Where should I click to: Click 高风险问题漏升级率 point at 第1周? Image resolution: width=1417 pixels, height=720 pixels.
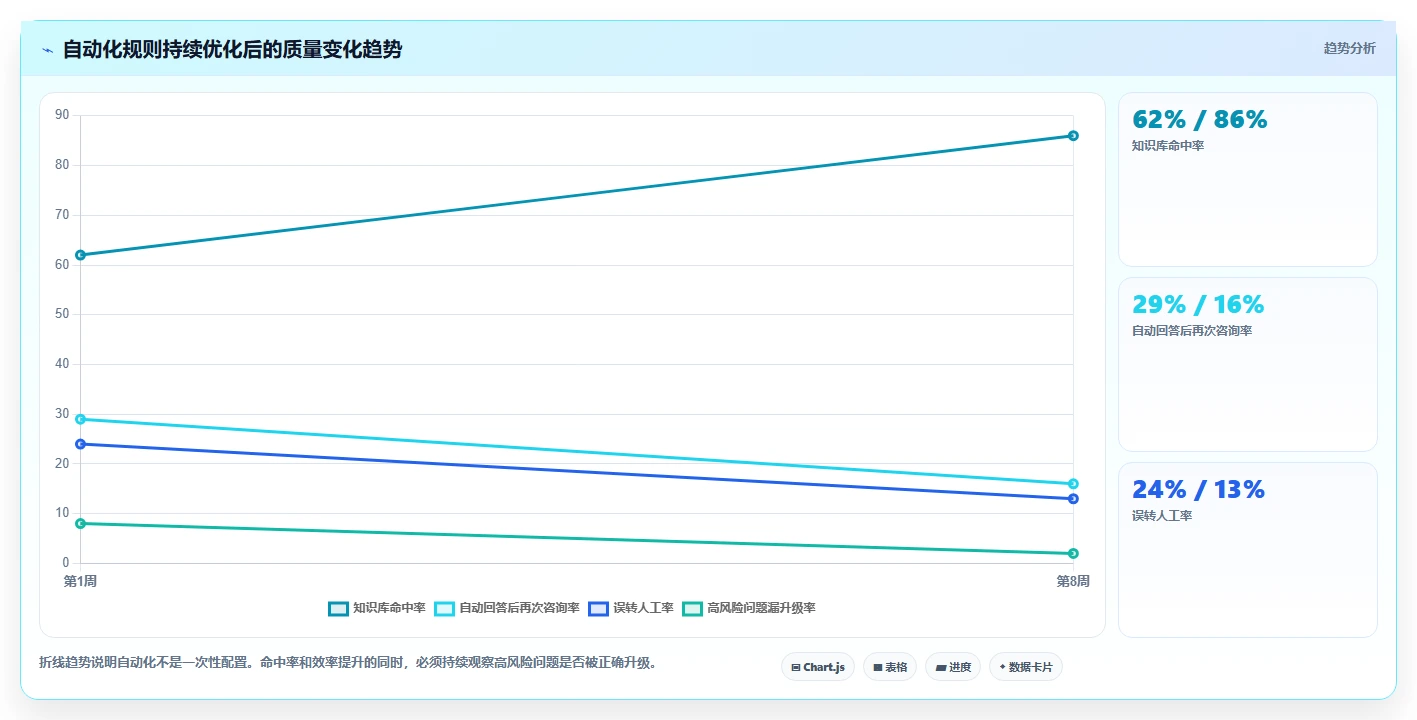pyautogui.click(x=80, y=523)
